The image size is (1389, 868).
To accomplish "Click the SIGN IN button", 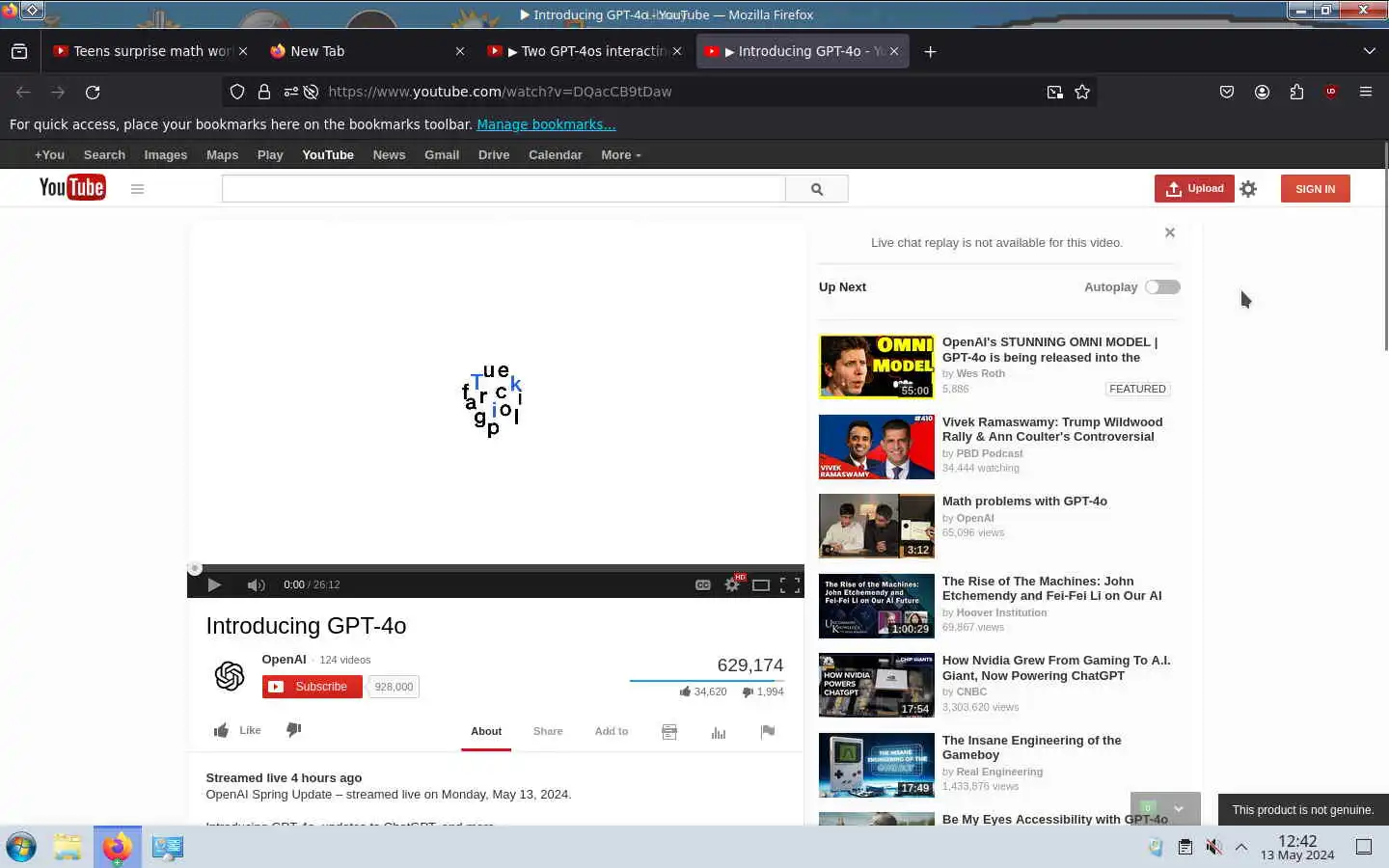I will (1316, 189).
